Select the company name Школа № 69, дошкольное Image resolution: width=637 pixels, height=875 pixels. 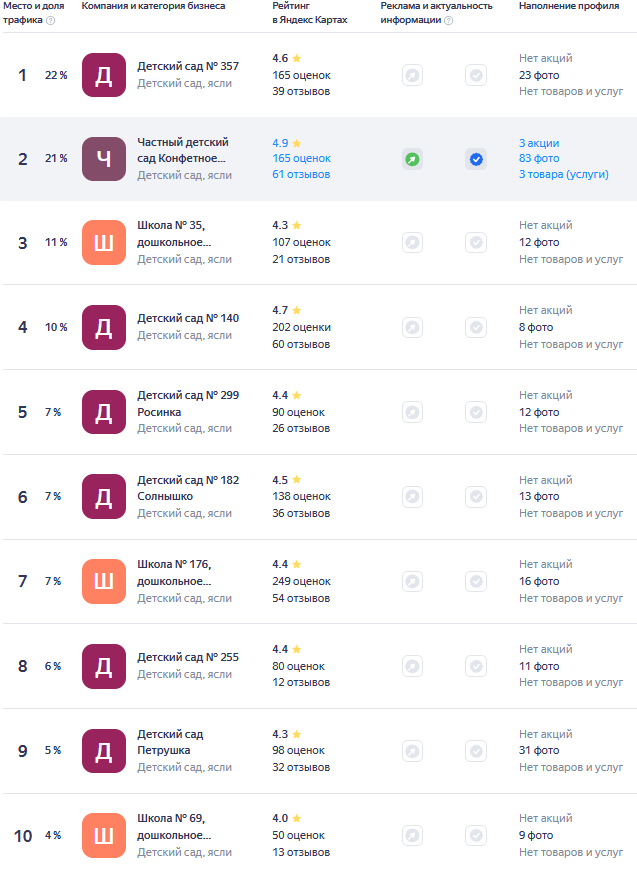(x=174, y=826)
